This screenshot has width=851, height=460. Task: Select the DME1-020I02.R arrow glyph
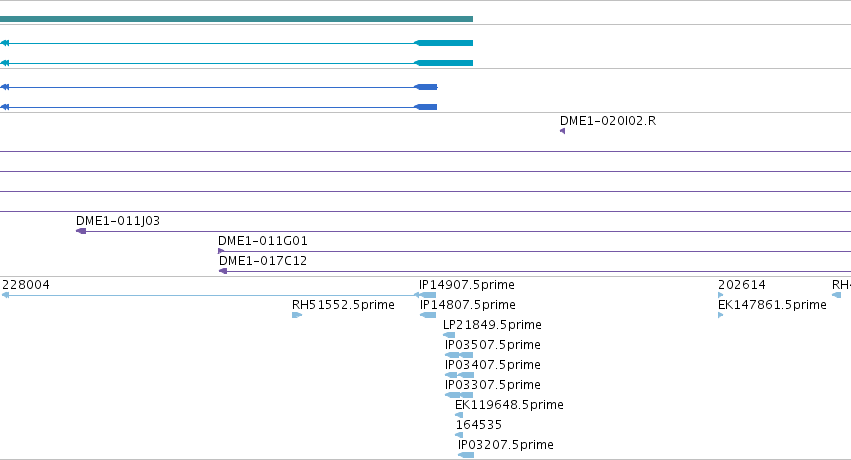pos(562,131)
